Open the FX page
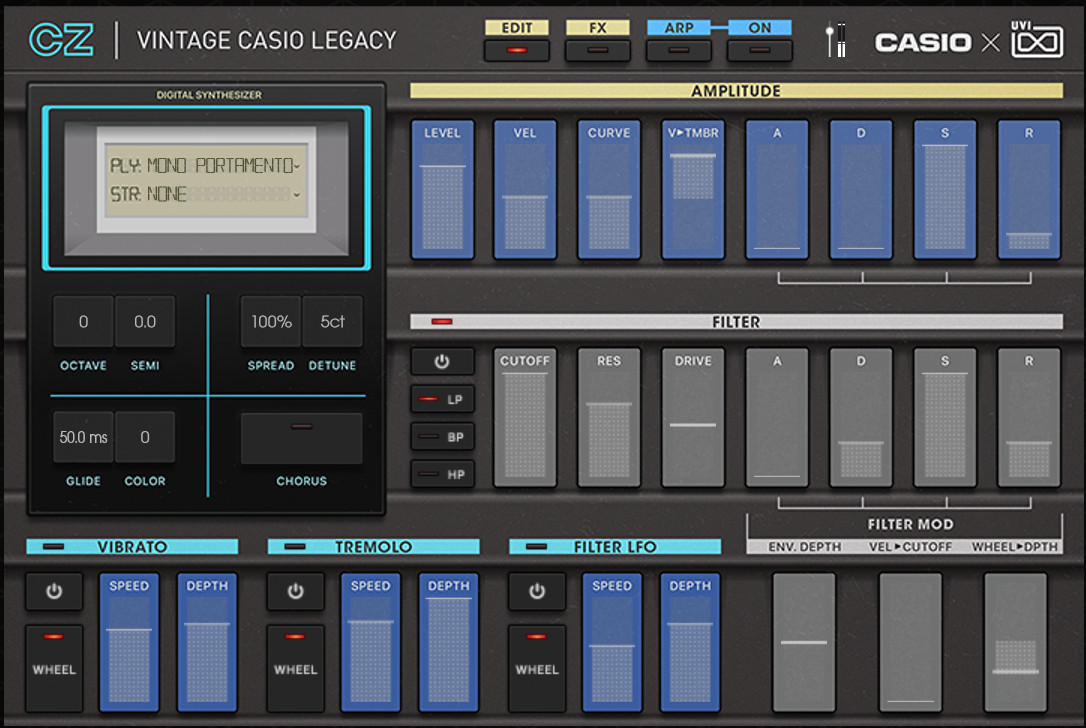This screenshot has height=728, width=1086. 597,49
